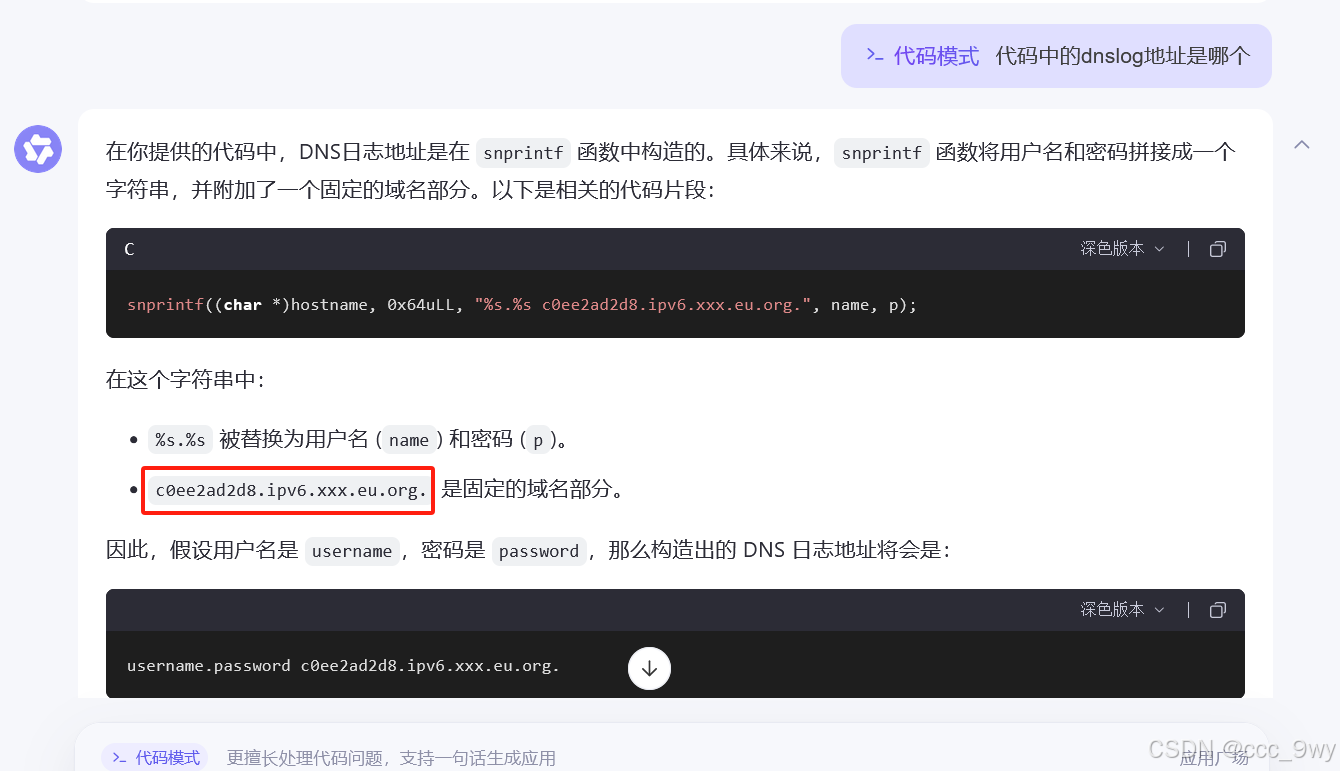Click the text 在这个字符串中:

185,380
